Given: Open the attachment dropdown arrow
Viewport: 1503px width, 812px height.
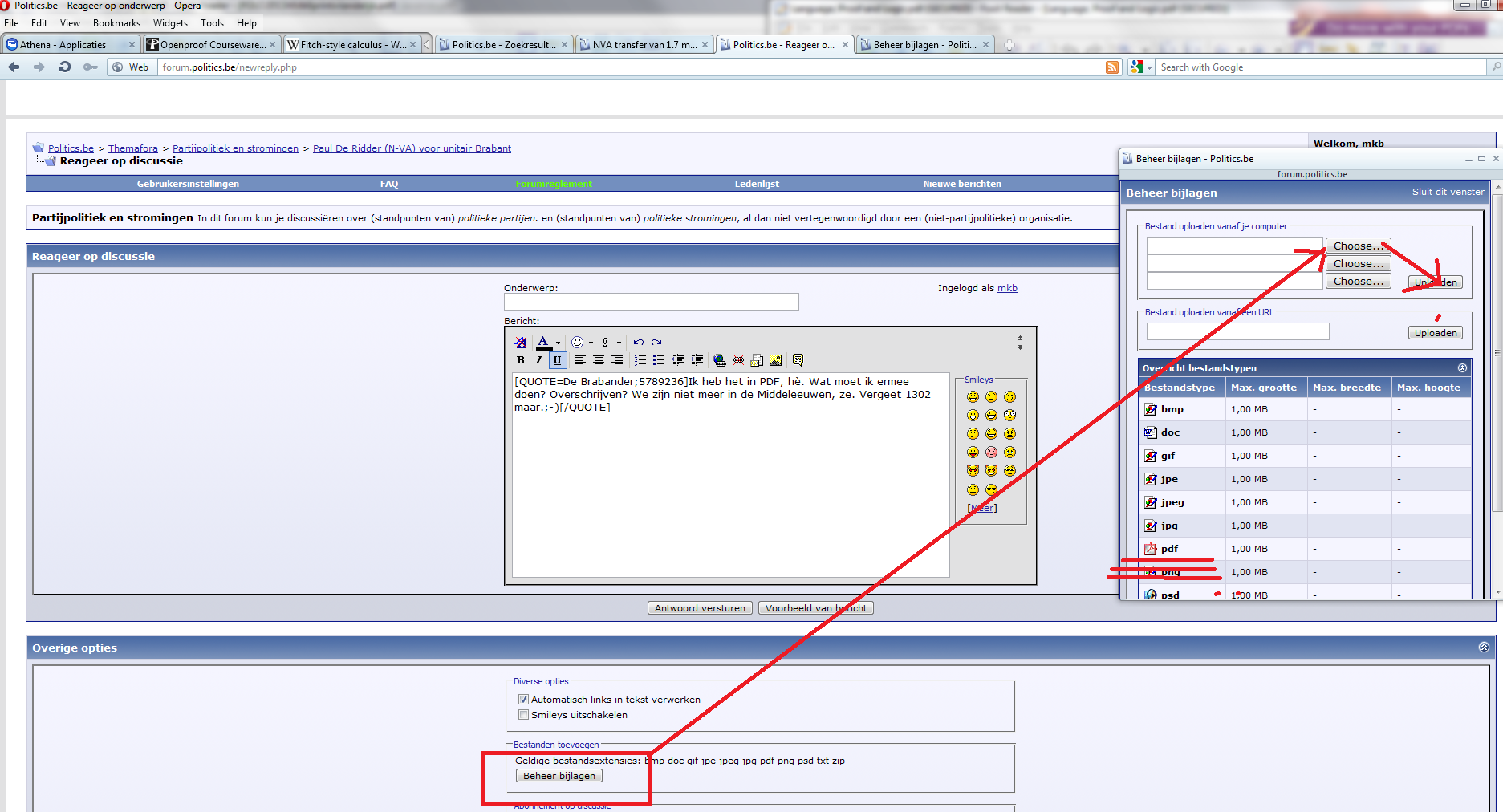Looking at the screenshot, I should (619, 343).
